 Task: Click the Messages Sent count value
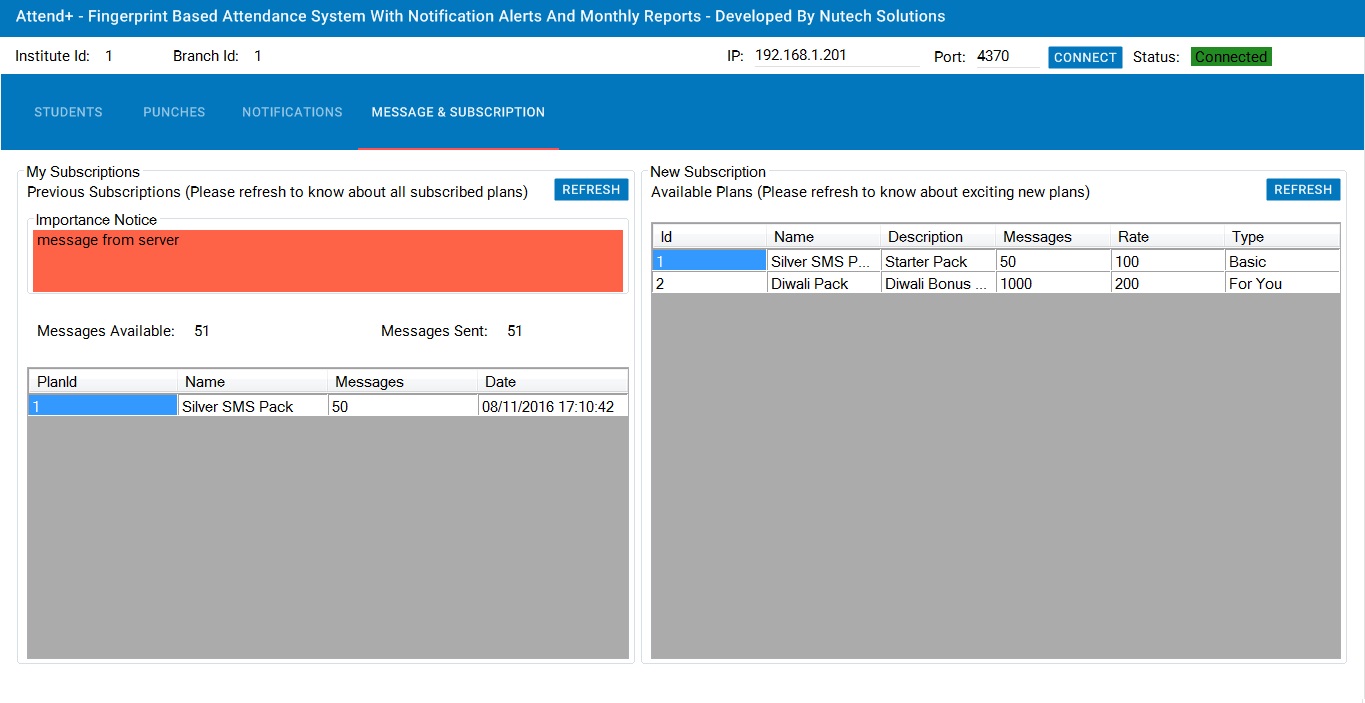[x=515, y=331]
